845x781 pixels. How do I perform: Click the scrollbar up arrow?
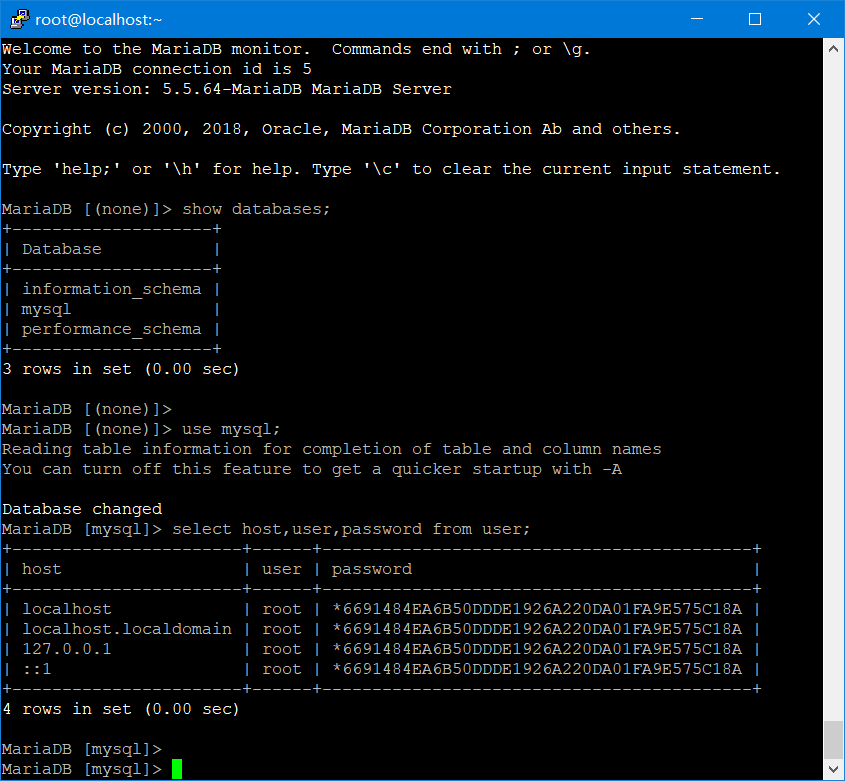833,49
